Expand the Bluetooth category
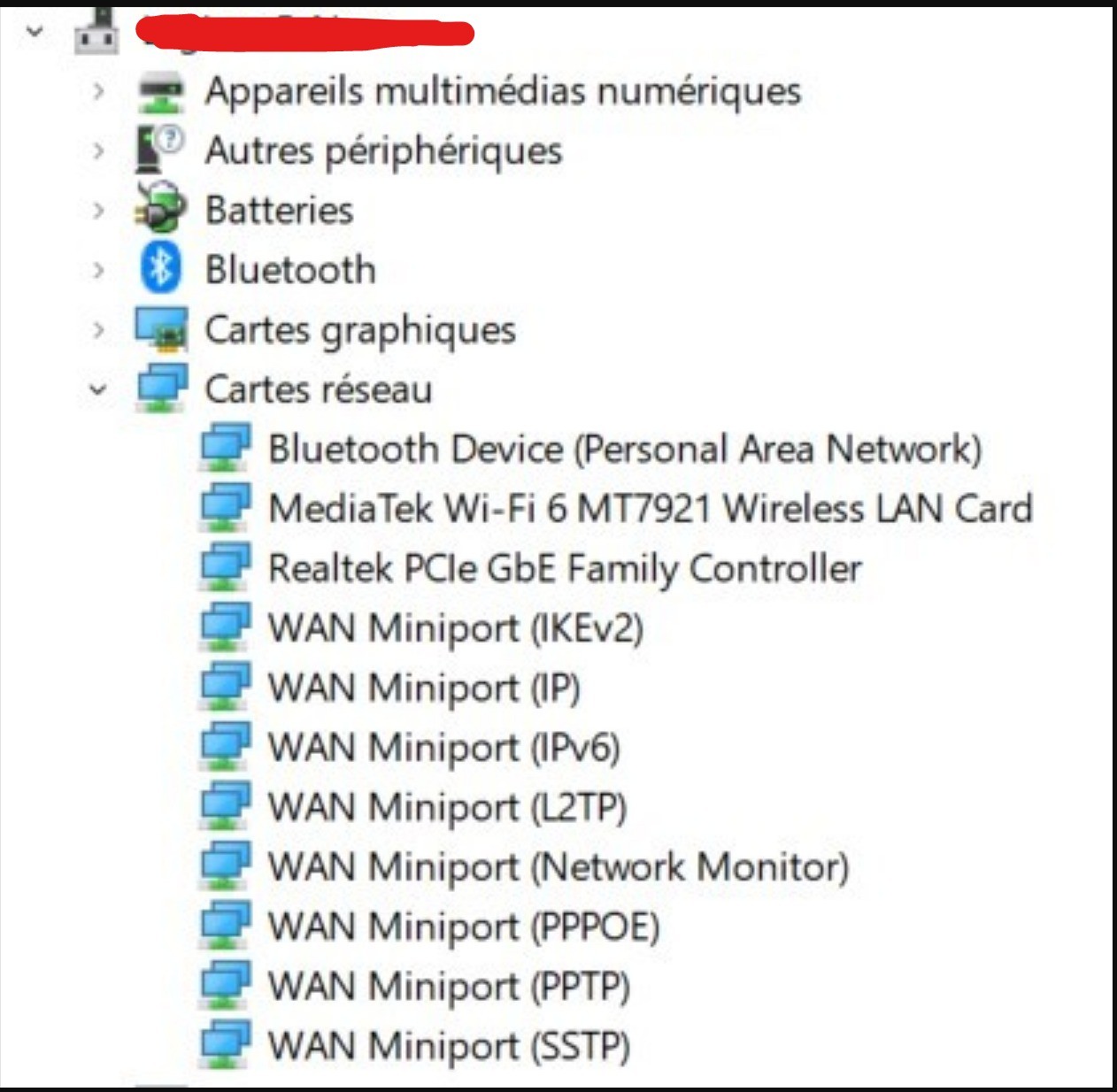The image size is (1117, 1092). coord(98,270)
